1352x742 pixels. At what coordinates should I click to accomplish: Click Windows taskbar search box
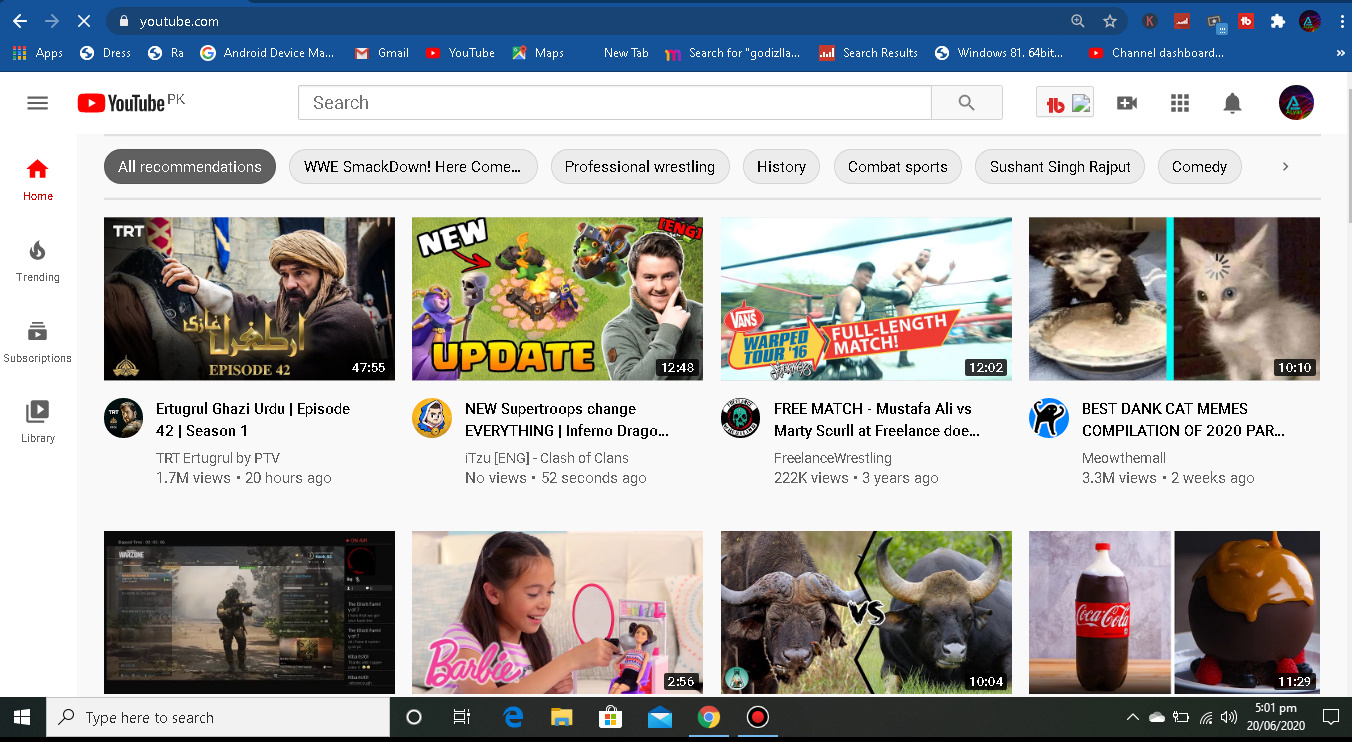click(219, 717)
